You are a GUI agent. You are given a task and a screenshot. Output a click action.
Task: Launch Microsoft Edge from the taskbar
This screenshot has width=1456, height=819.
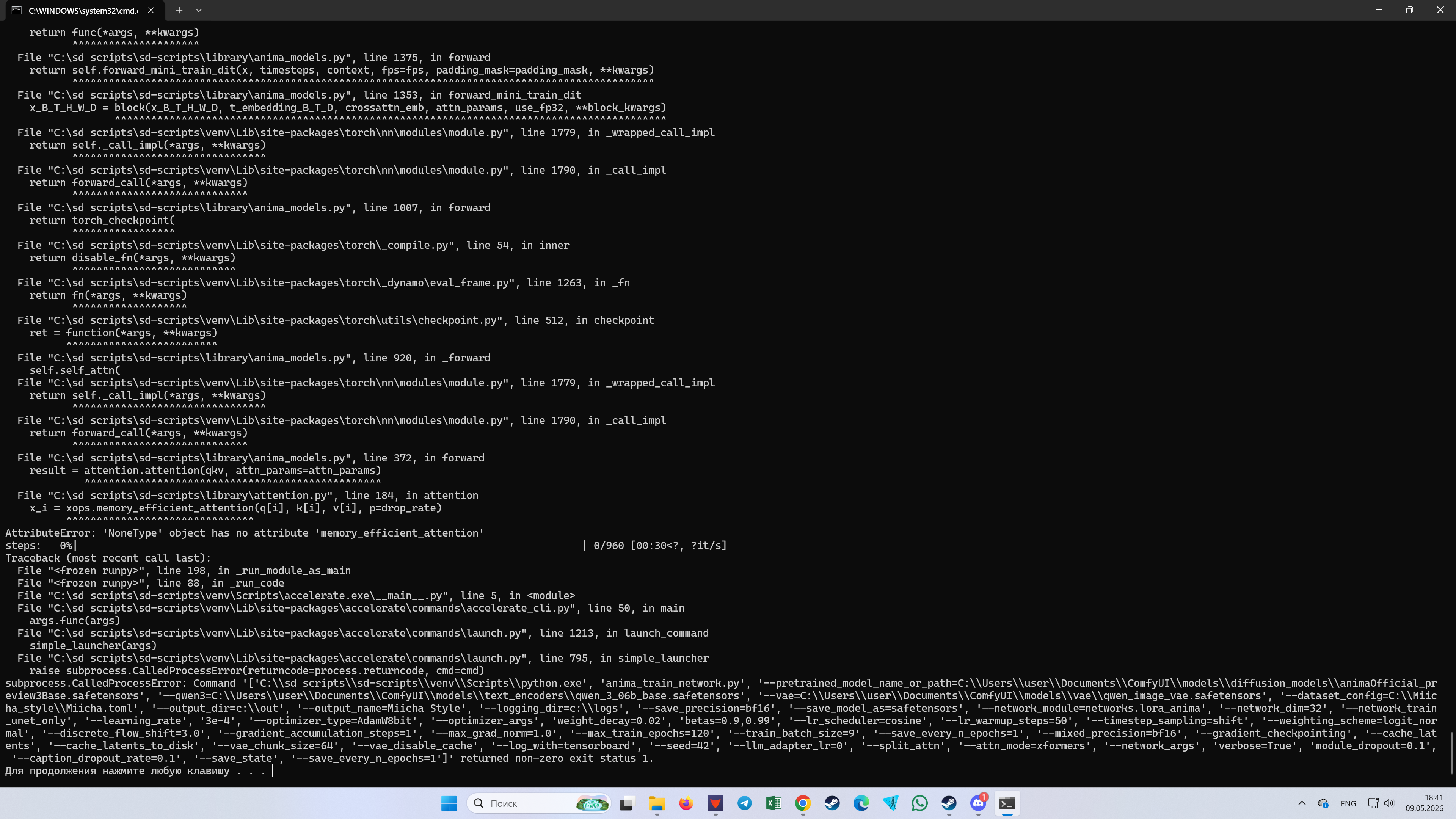(x=861, y=803)
